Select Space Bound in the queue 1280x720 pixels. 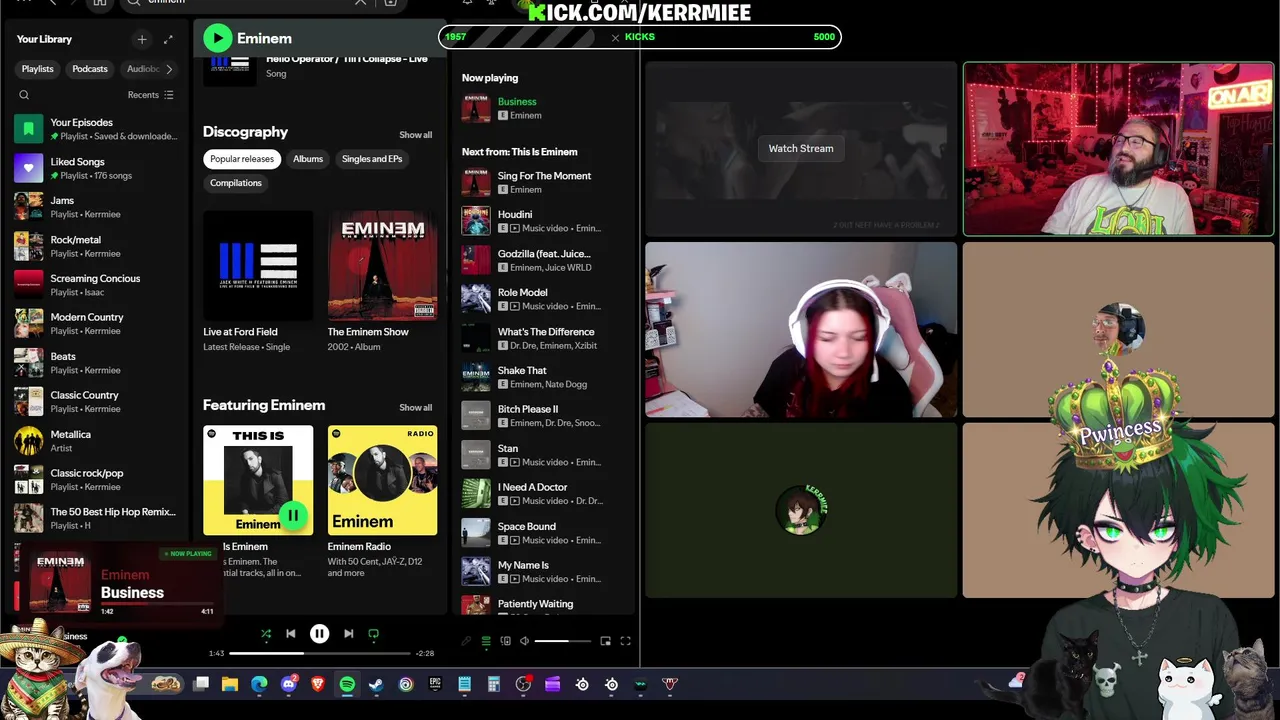pos(544,533)
